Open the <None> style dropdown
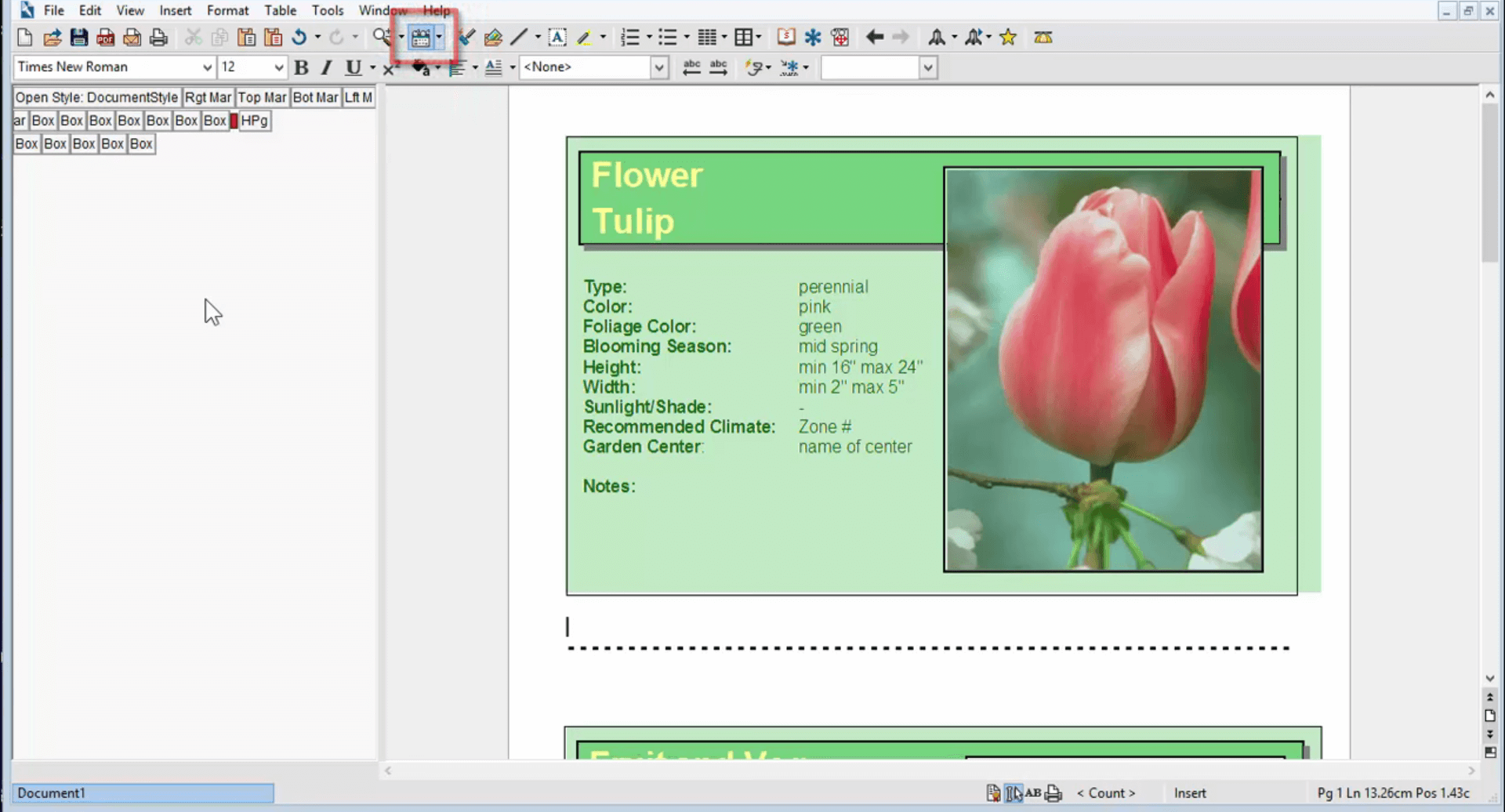The width and height of the screenshot is (1505, 812). (x=658, y=68)
